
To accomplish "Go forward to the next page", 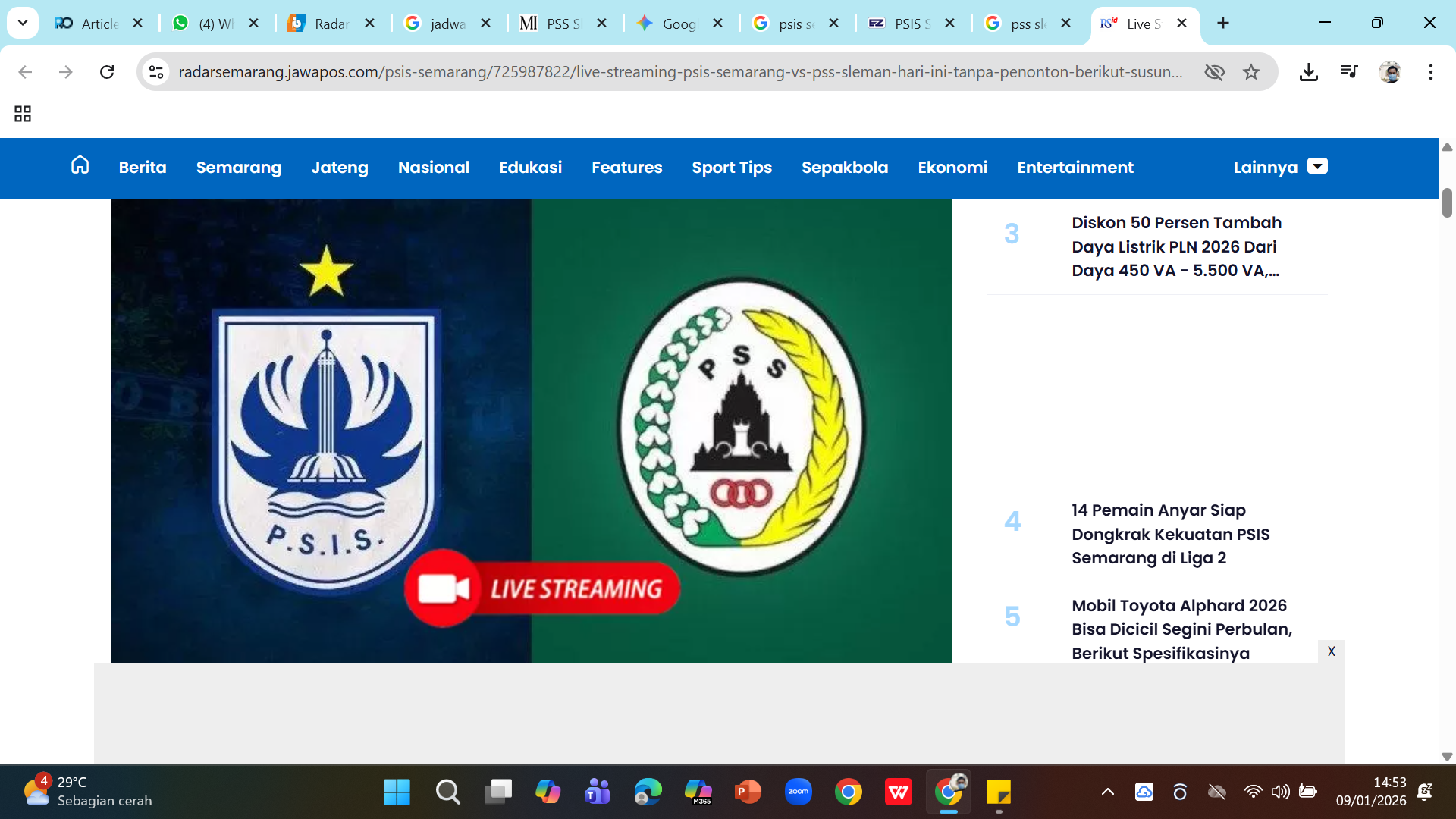I will pyautogui.click(x=66, y=72).
